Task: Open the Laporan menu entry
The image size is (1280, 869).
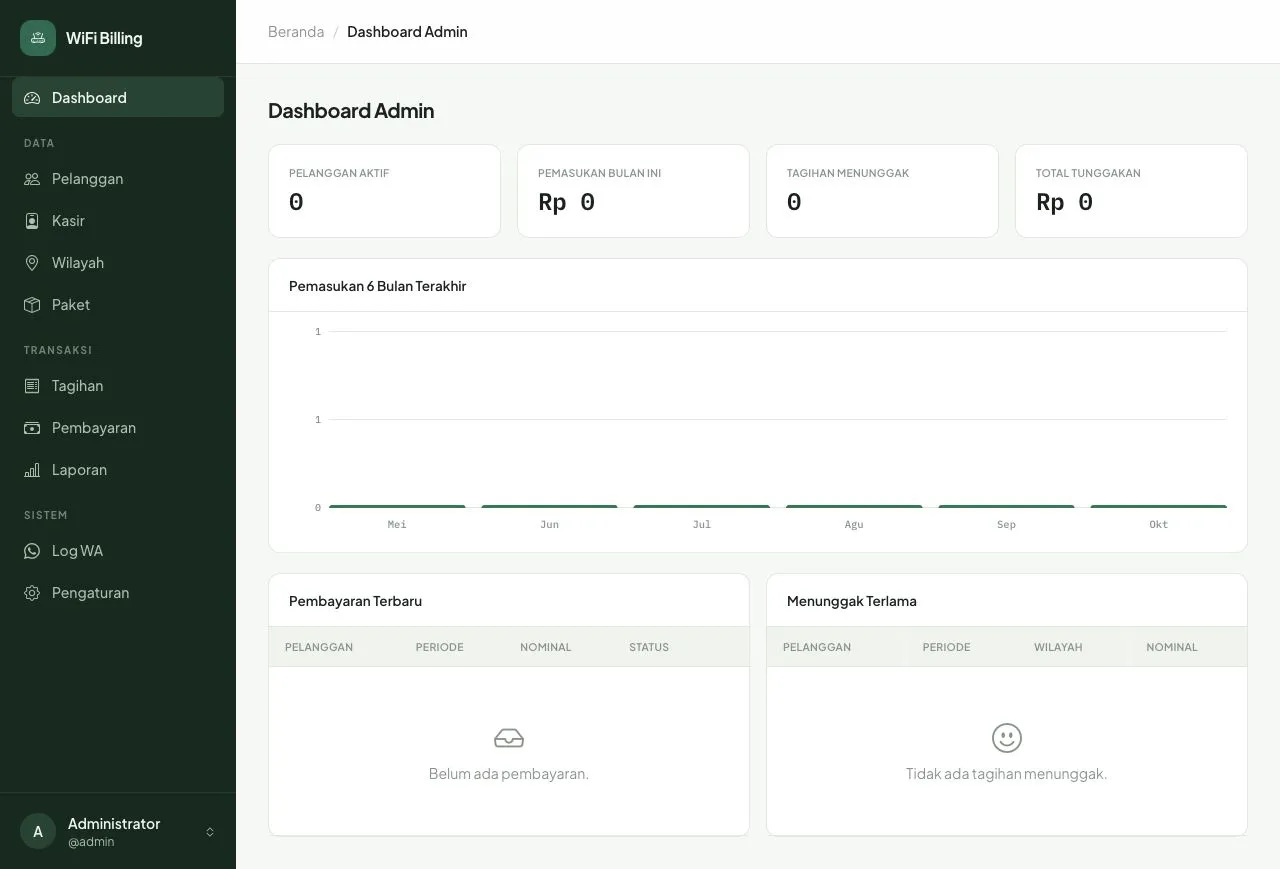Action: point(118,470)
